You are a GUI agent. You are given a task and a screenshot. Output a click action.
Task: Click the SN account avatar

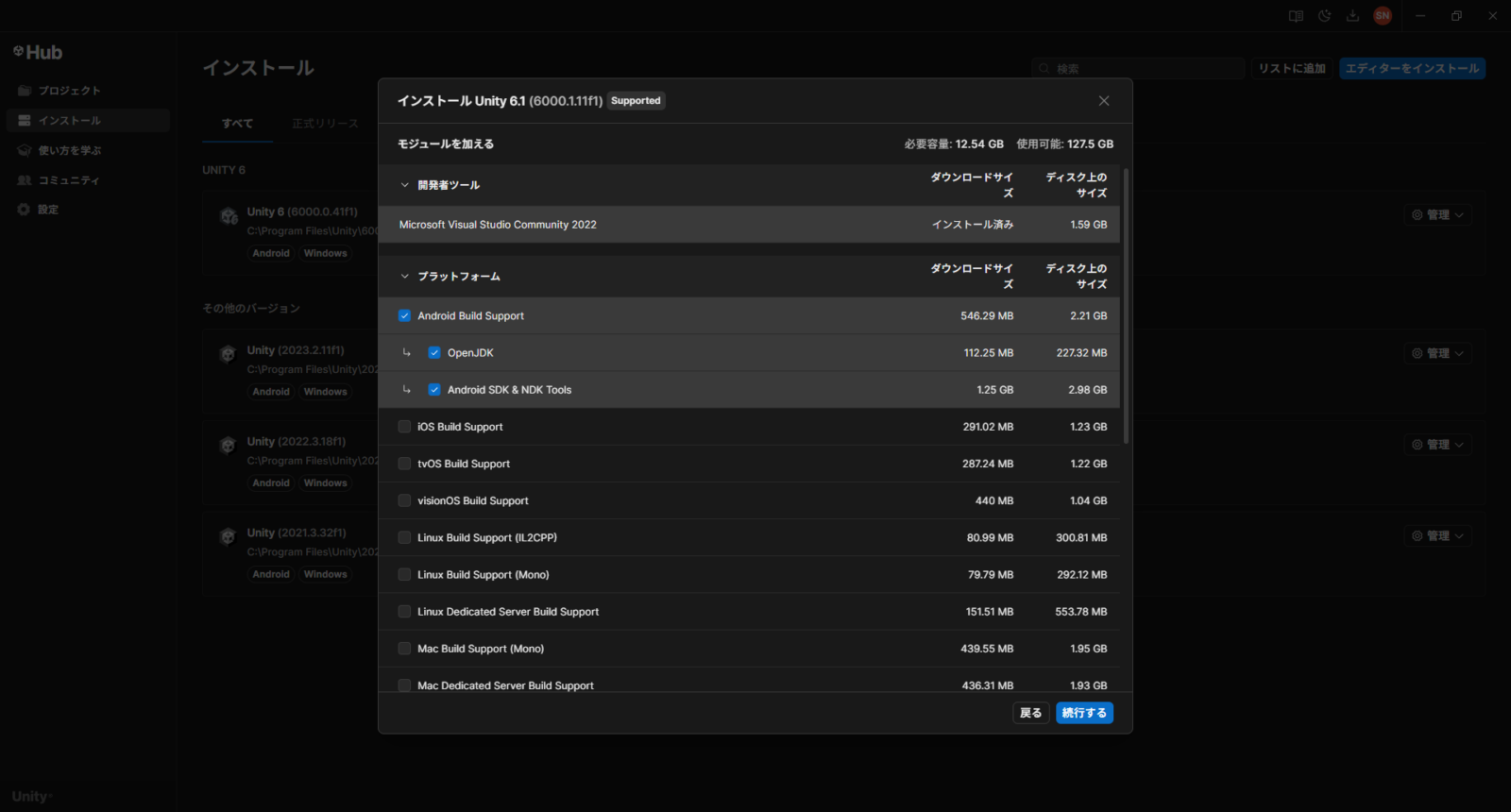[1383, 16]
